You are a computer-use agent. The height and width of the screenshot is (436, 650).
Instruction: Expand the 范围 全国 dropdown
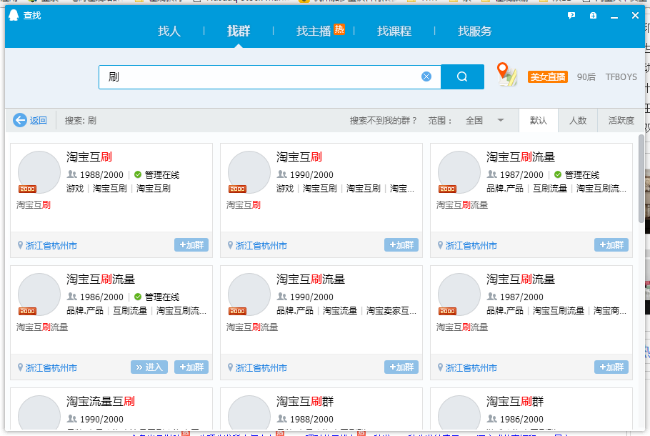coord(501,120)
